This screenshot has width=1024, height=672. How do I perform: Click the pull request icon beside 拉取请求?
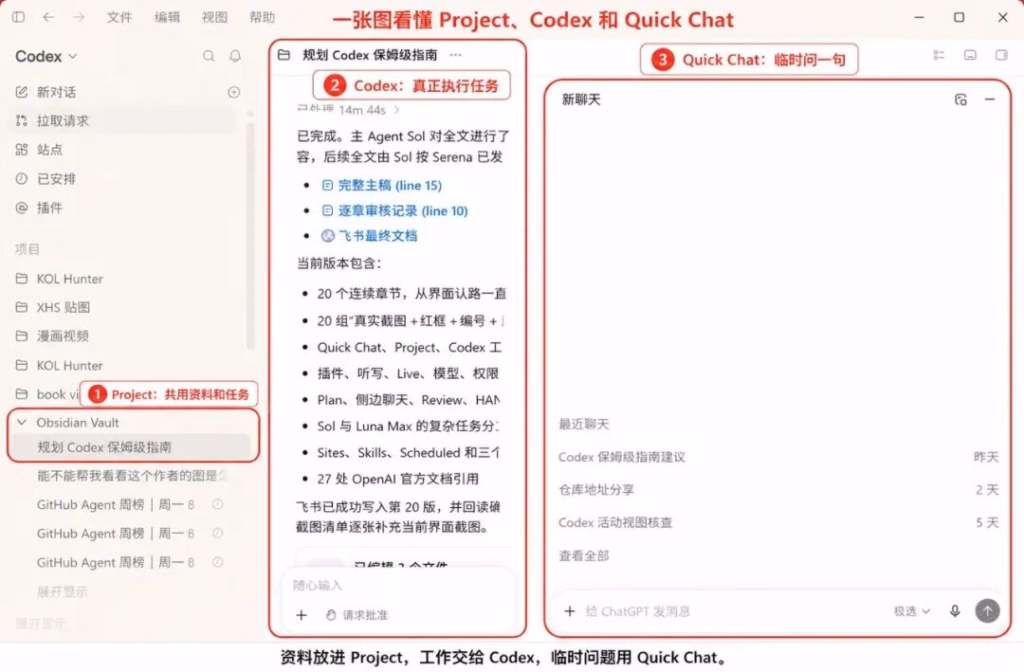coord(22,121)
